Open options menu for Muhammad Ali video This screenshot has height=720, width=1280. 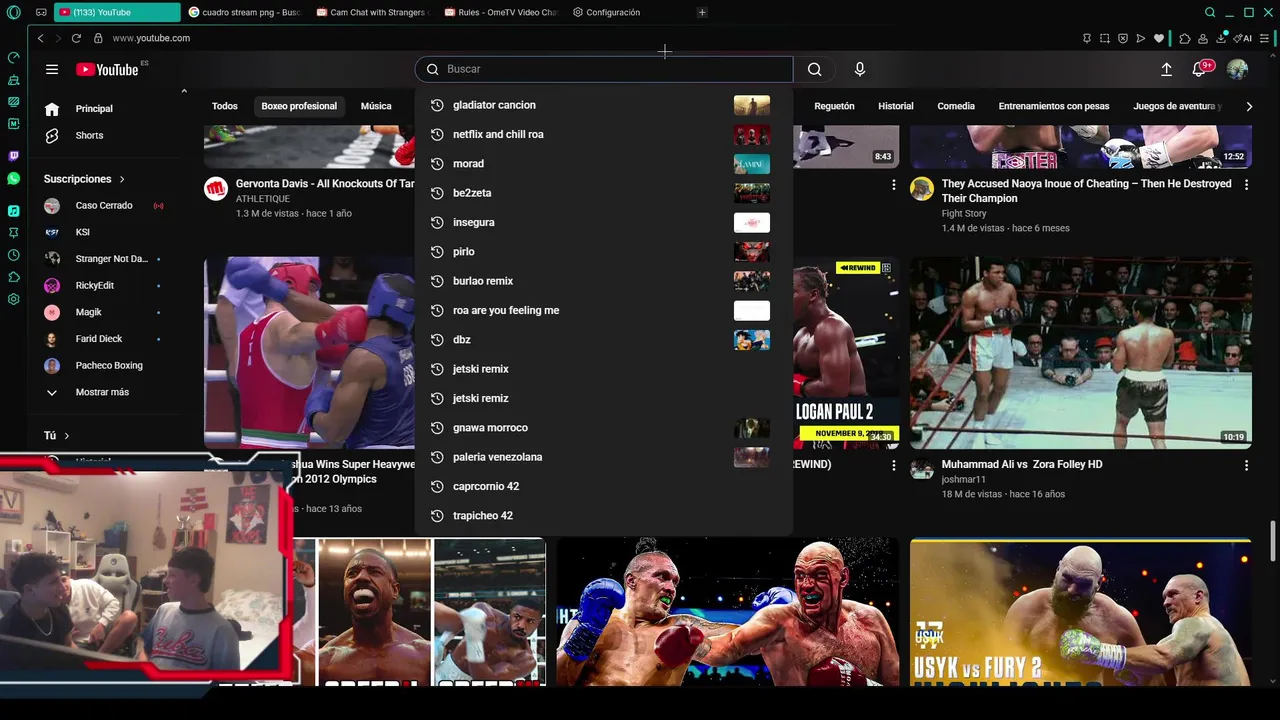pyautogui.click(x=1246, y=465)
